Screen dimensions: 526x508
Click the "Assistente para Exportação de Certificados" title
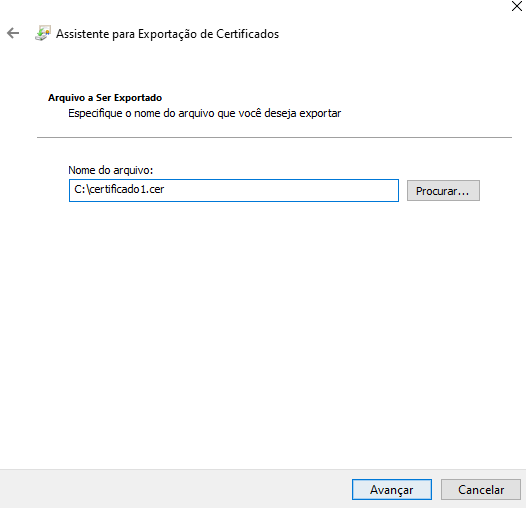click(167, 34)
